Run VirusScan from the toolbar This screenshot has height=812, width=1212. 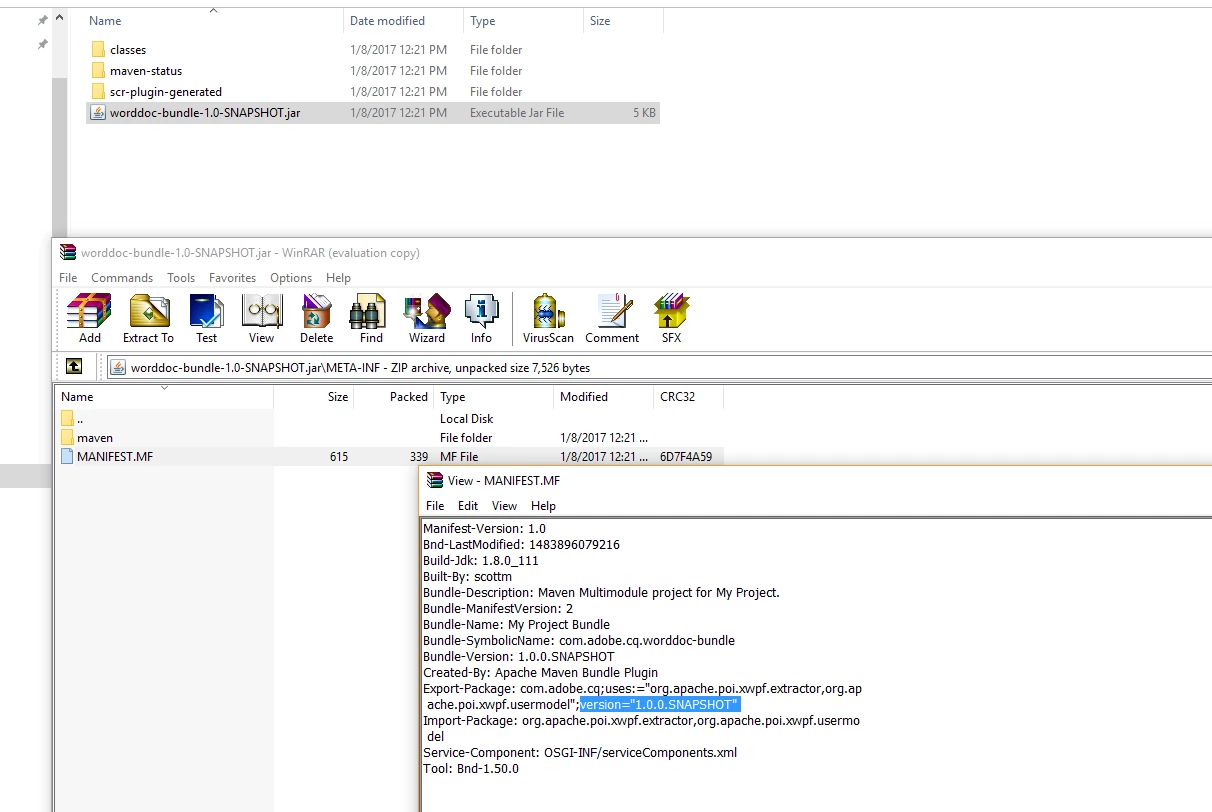(x=548, y=312)
